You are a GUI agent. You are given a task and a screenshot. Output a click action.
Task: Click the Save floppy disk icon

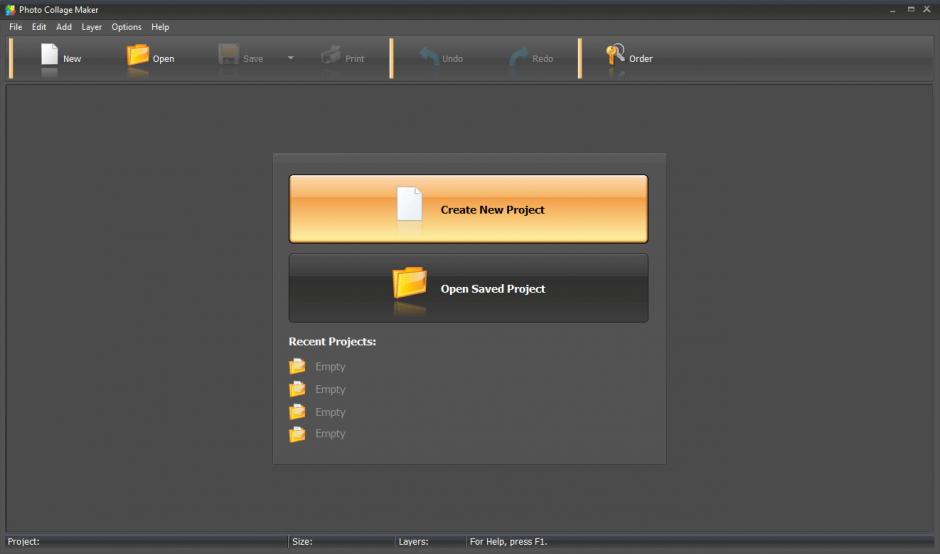(x=228, y=55)
